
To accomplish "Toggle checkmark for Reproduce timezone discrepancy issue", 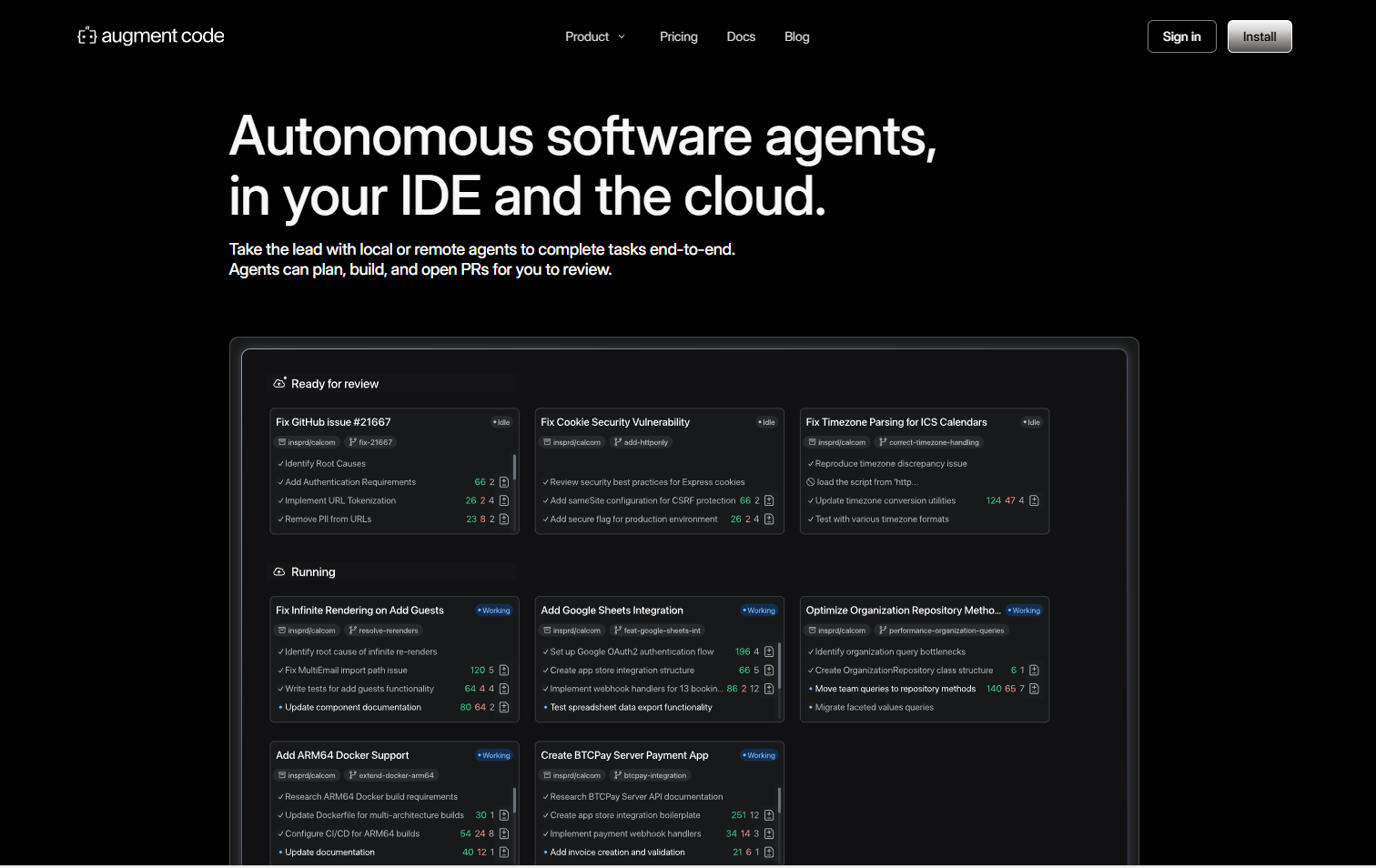I will click(x=811, y=464).
